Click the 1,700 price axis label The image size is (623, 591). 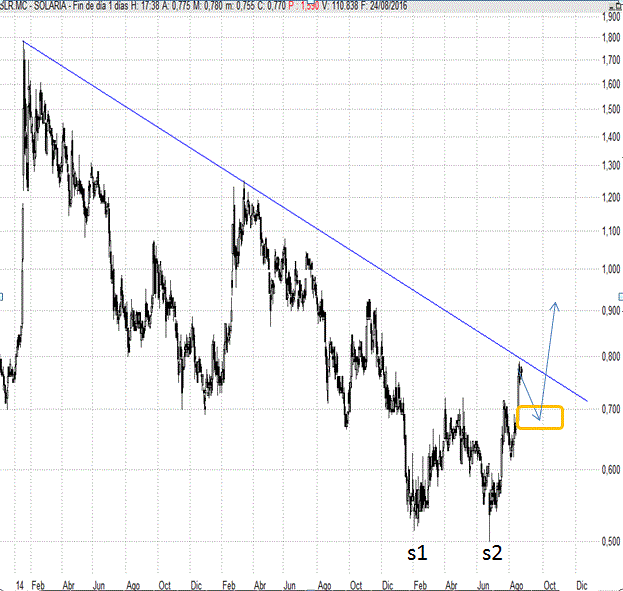[611, 60]
